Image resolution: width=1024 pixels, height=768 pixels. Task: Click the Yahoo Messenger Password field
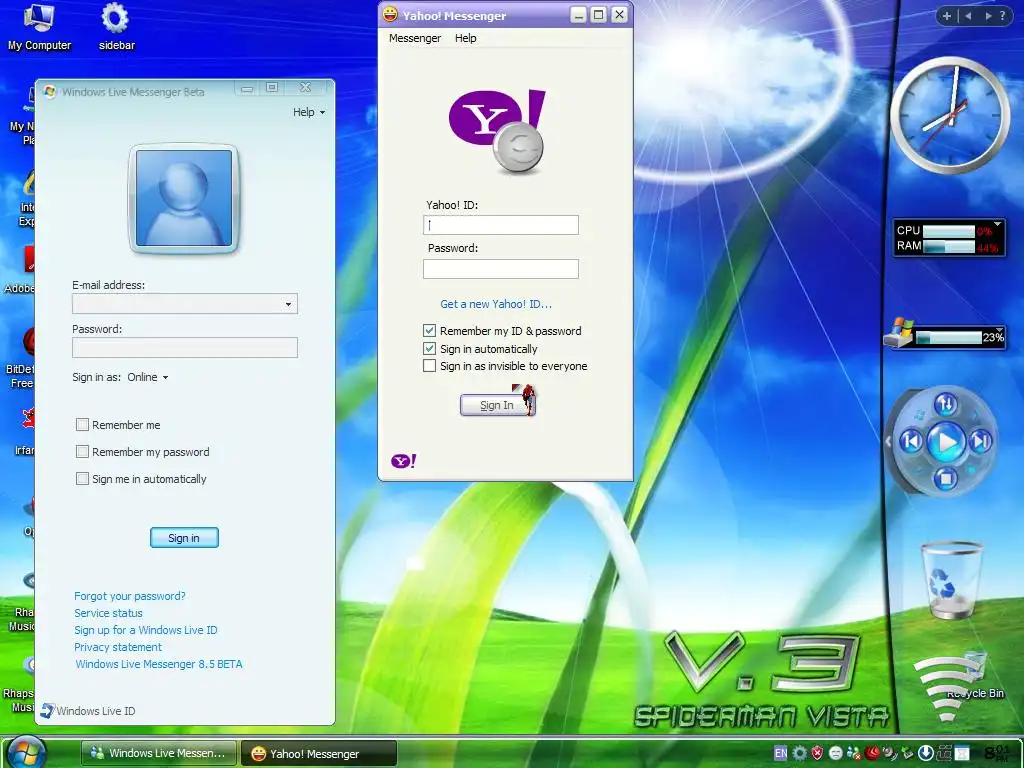click(501, 268)
